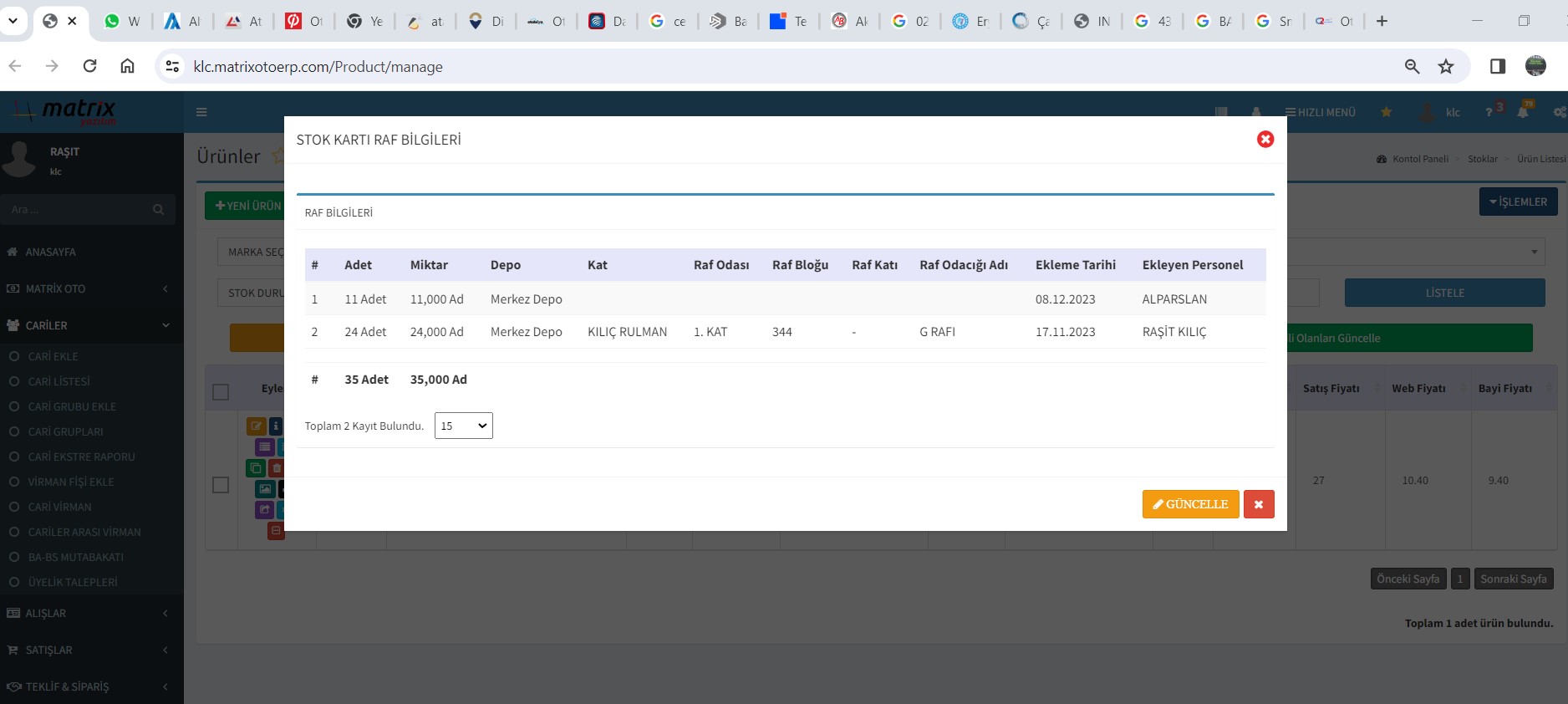
Task: Open the records-per-page dropdown showing 15
Action: (463, 426)
